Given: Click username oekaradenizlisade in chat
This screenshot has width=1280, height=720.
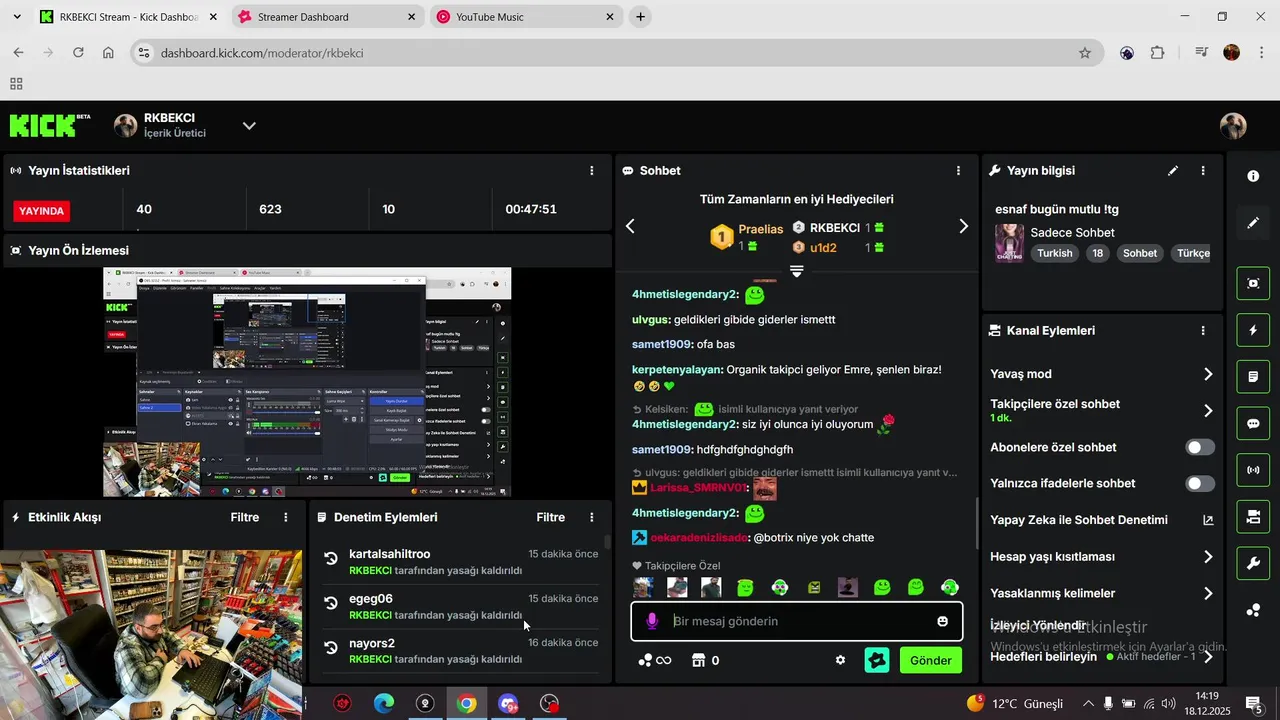Looking at the screenshot, I should tap(699, 538).
